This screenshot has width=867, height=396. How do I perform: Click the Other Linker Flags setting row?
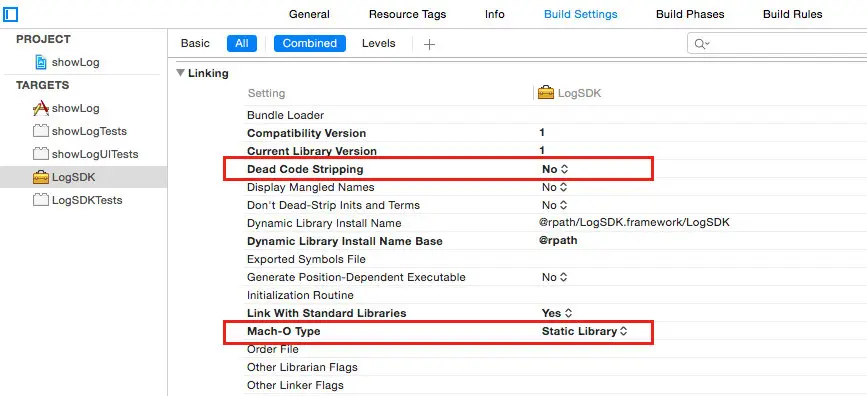pyautogui.click(x=555, y=385)
